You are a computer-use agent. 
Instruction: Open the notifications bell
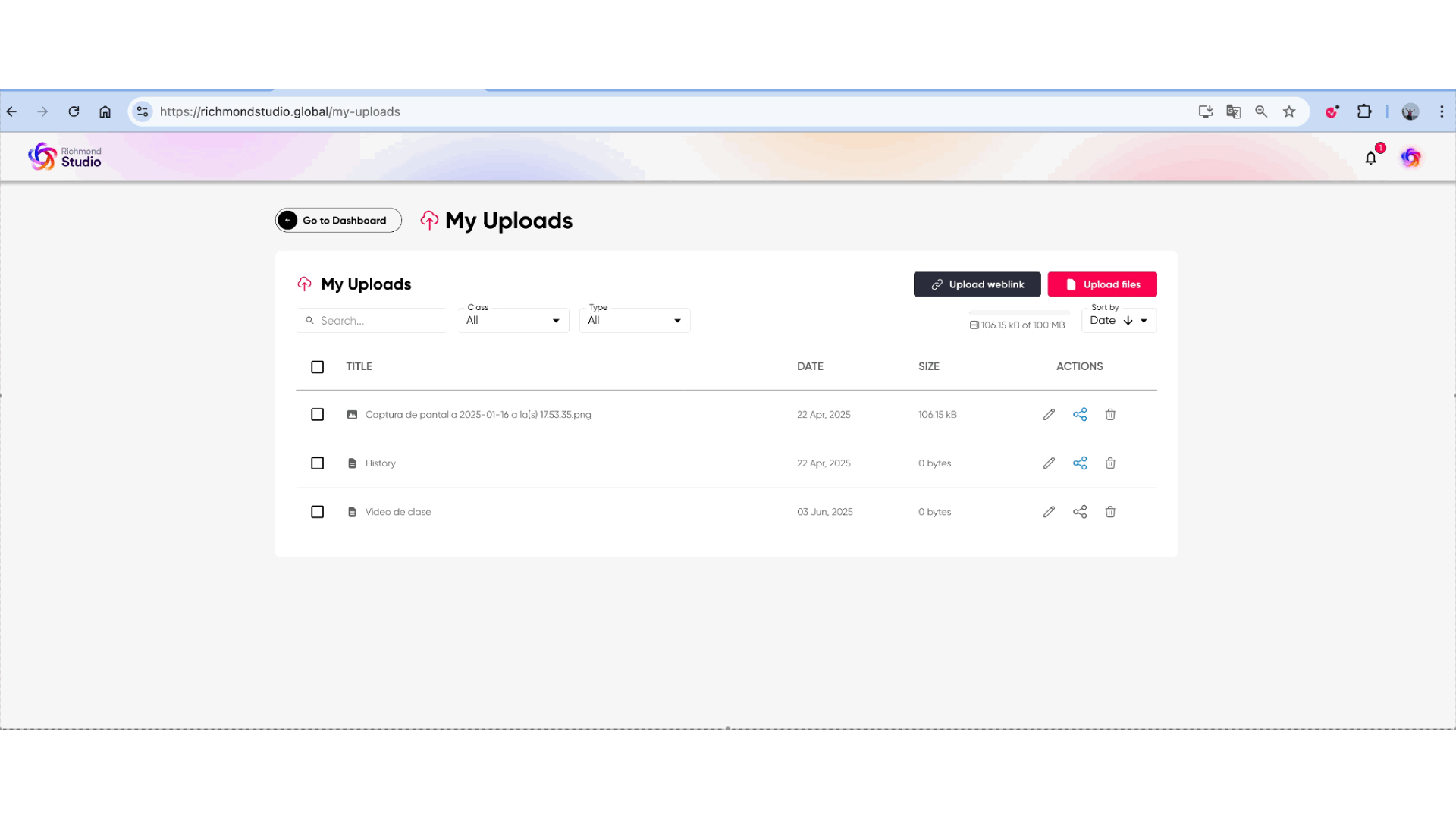(1370, 158)
